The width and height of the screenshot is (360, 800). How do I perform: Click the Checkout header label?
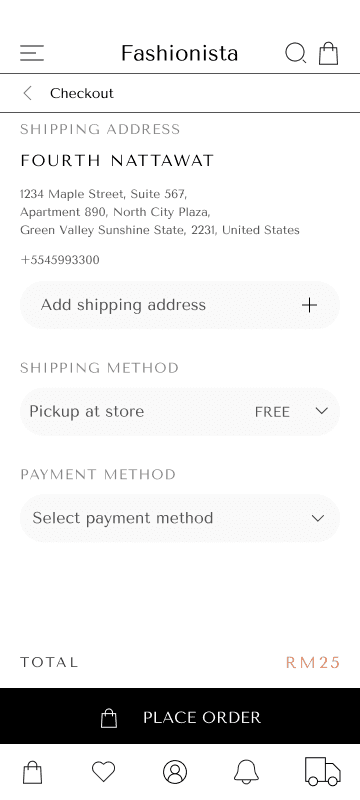(x=82, y=93)
